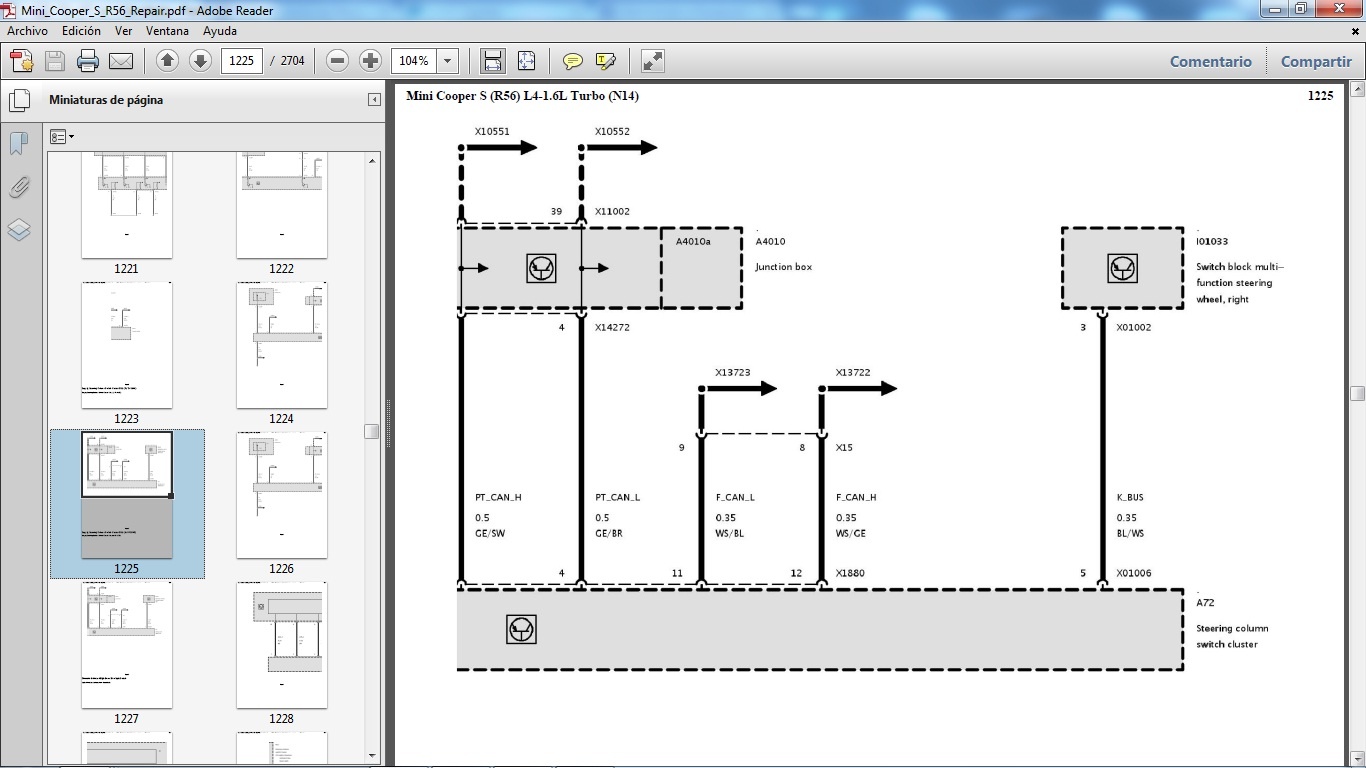Click the fit one full page icon
Image resolution: width=1366 pixels, height=768 pixels.
[x=527, y=61]
